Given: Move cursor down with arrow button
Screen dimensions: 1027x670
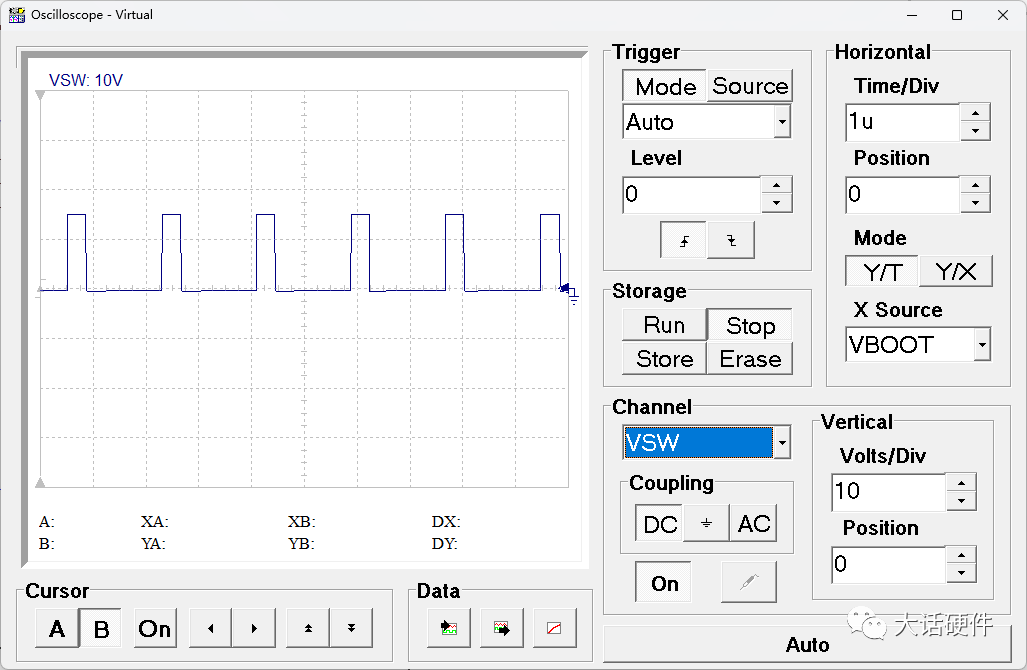Looking at the screenshot, I should point(352,628).
